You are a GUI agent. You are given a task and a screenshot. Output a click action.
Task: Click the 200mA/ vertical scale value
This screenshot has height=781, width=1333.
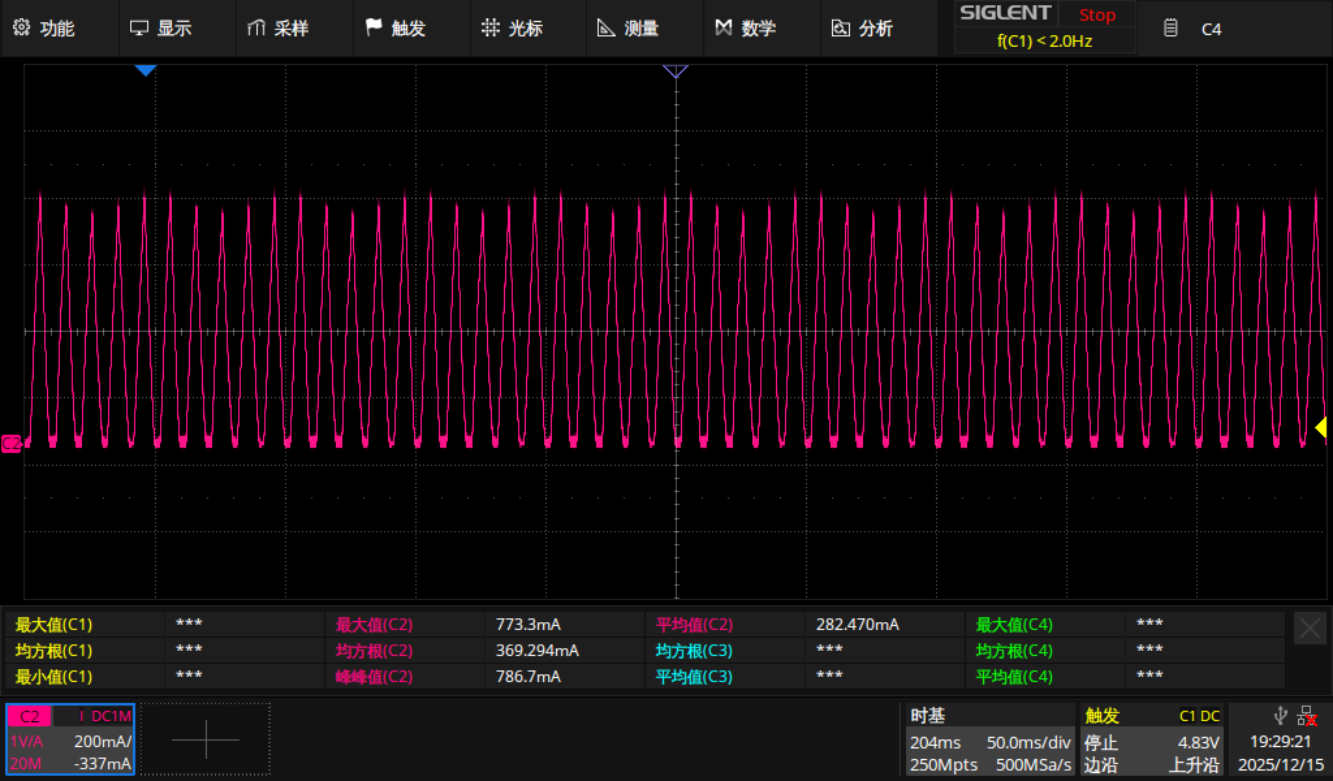(x=102, y=742)
